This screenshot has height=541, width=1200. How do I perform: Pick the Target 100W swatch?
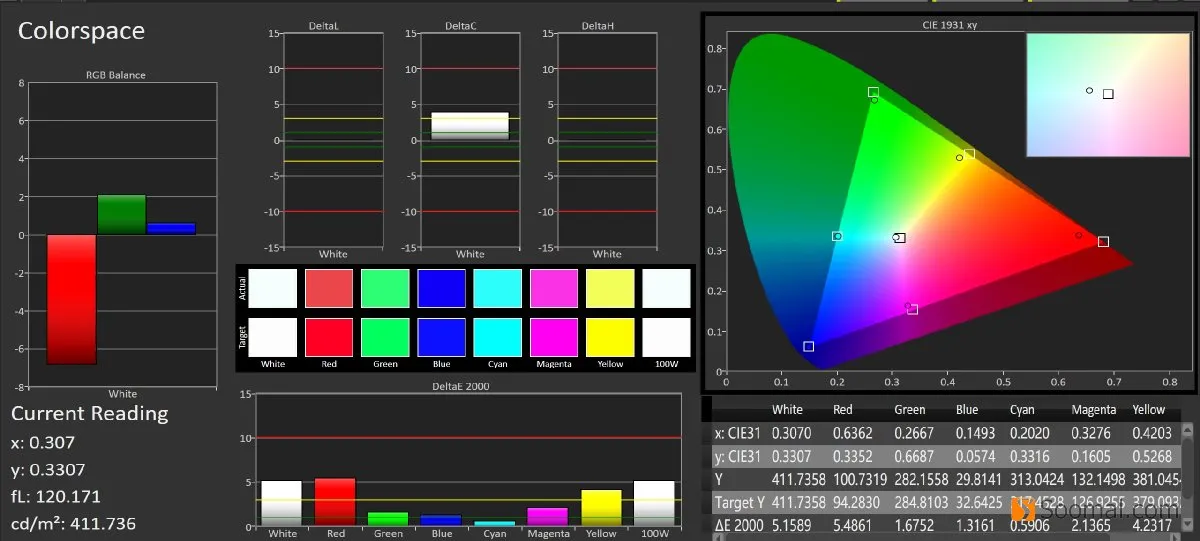(x=666, y=337)
